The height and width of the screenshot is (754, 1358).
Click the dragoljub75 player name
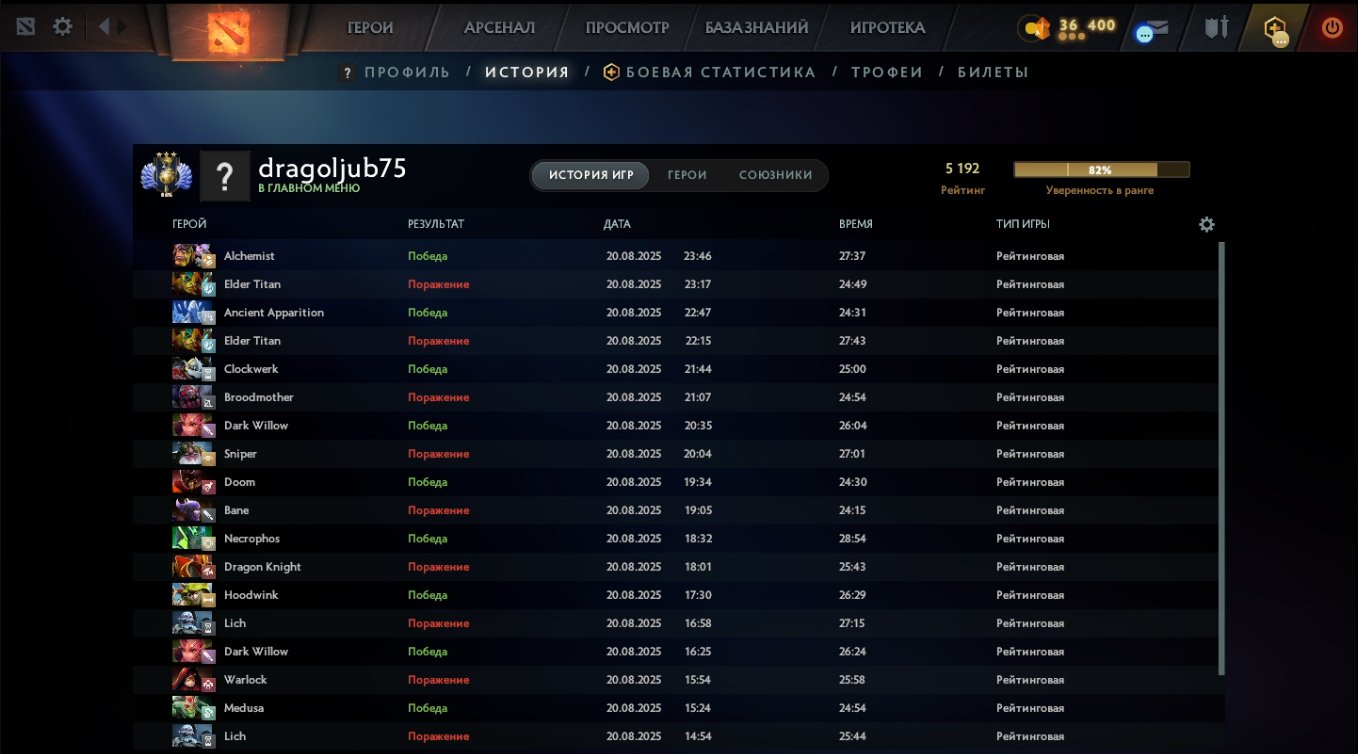pyautogui.click(x=332, y=167)
